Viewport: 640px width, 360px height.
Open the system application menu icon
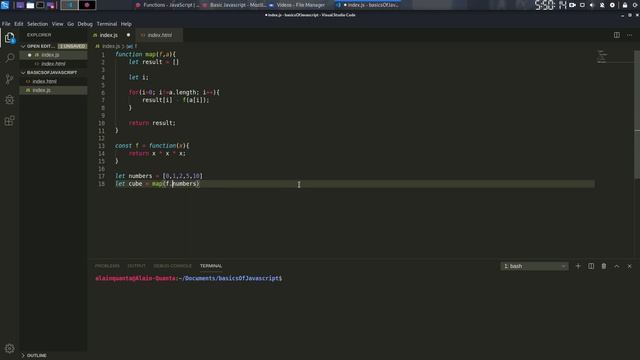5,5
